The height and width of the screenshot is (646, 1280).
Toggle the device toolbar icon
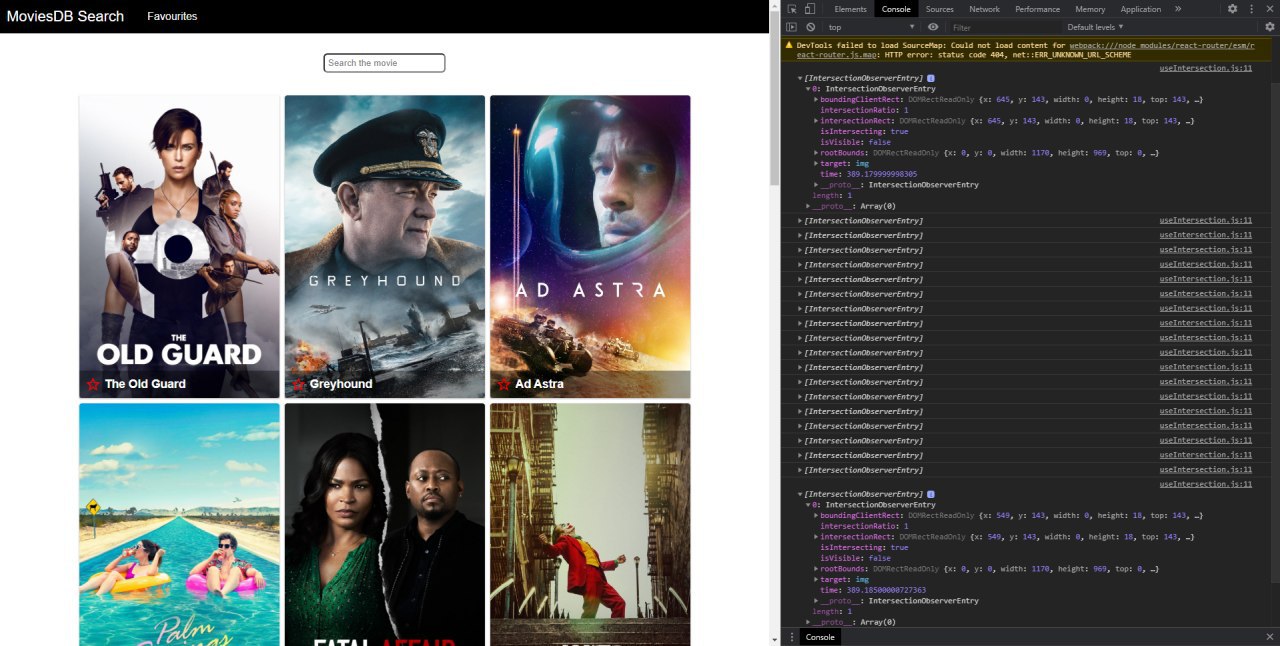(809, 9)
